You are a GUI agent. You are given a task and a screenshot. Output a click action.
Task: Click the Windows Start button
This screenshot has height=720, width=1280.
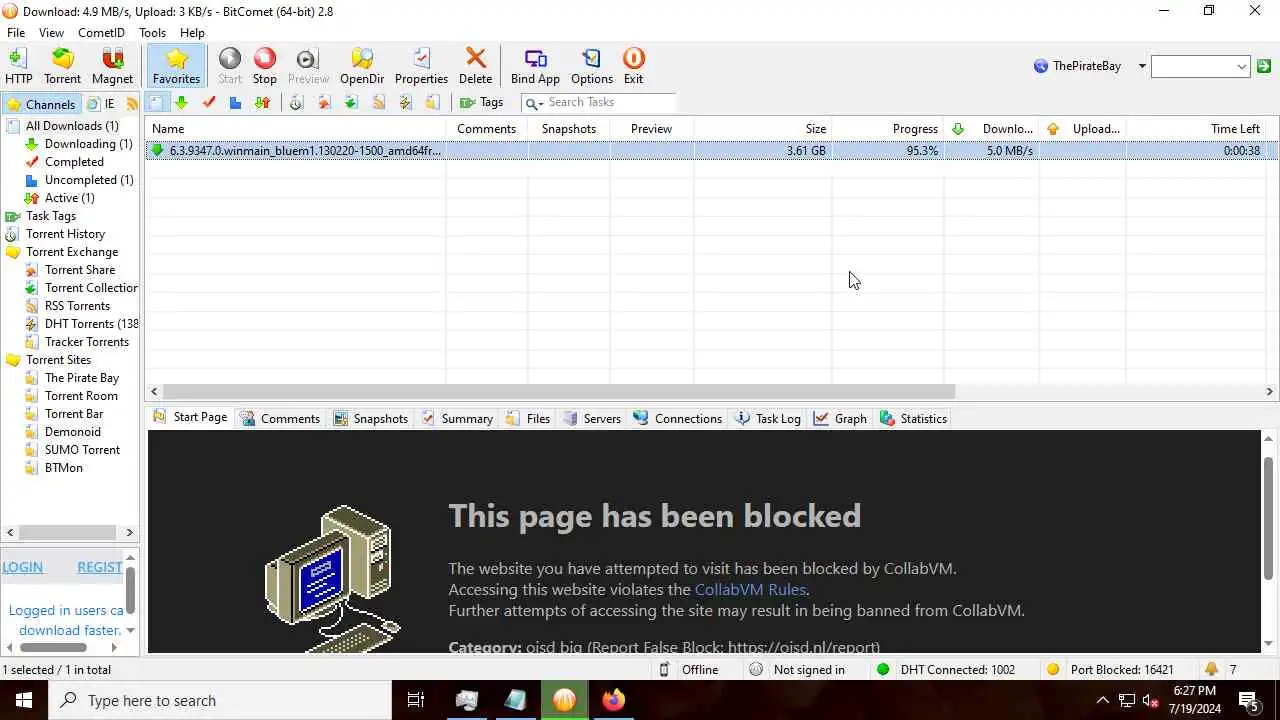pos(24,700)
